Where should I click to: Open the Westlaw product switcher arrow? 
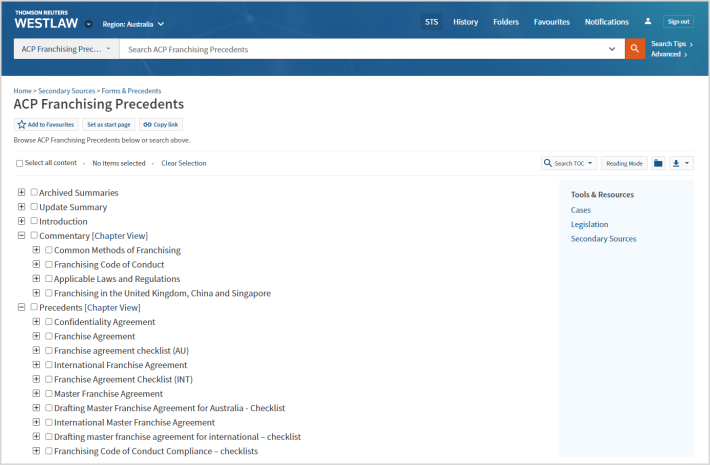pyautogui.click(x=89, y=24)
